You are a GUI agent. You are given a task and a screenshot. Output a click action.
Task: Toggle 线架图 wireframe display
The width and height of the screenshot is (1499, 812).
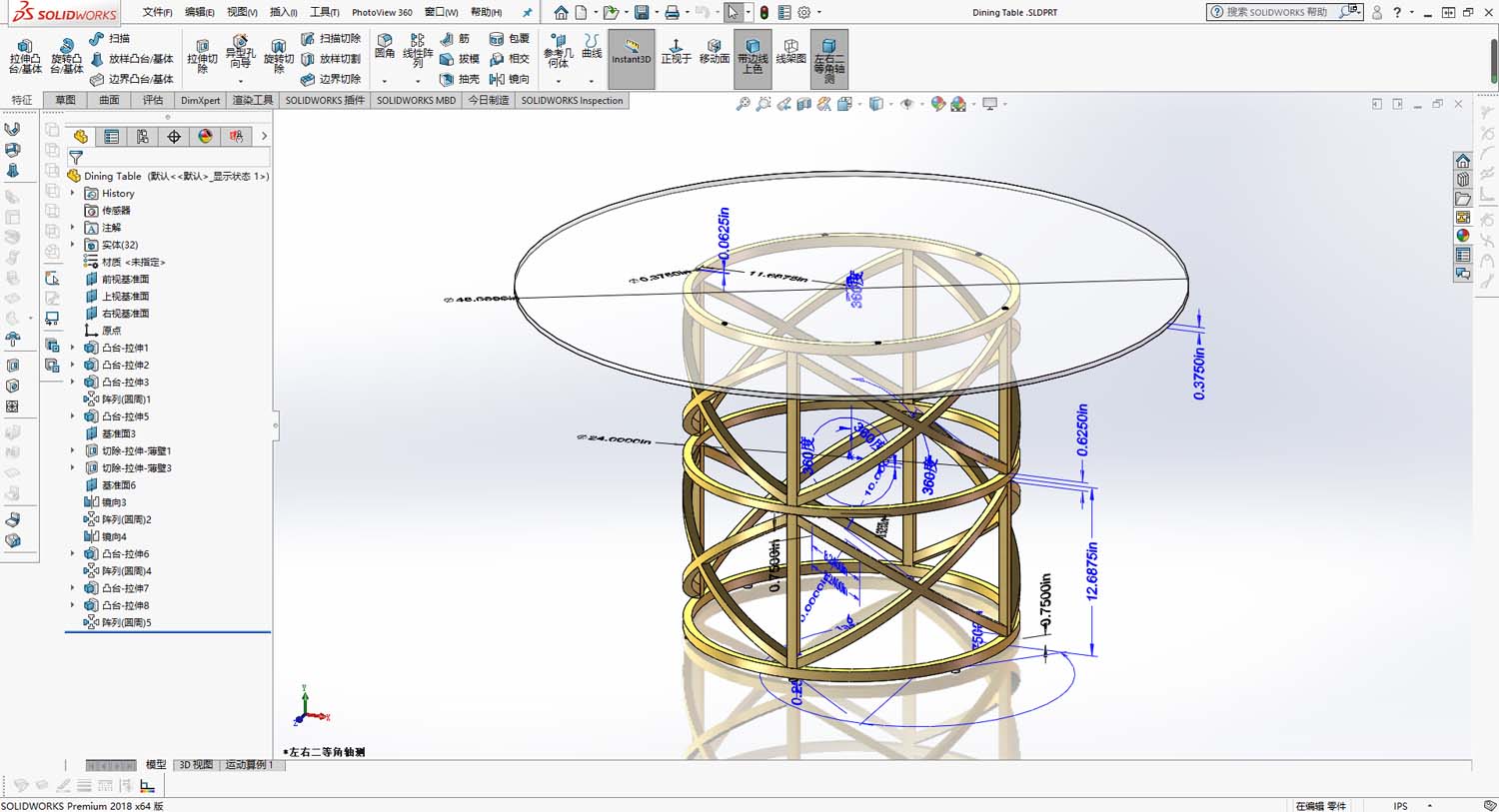click(x=790, y=50)
